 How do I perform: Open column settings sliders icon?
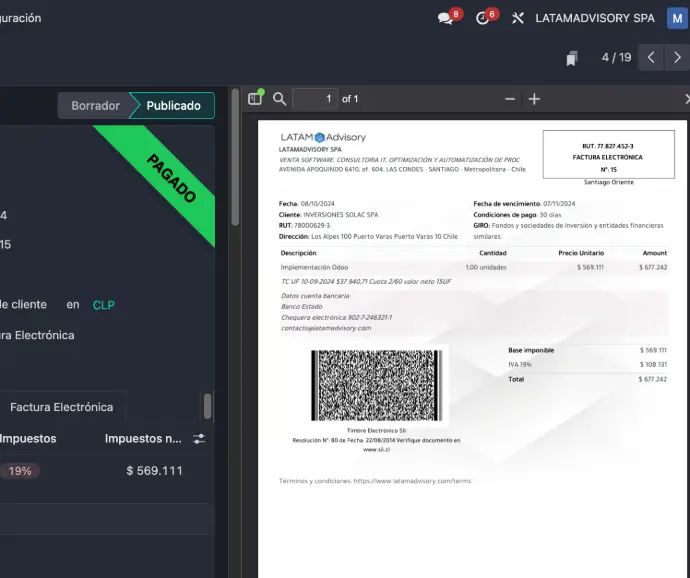tap(199, 438)
